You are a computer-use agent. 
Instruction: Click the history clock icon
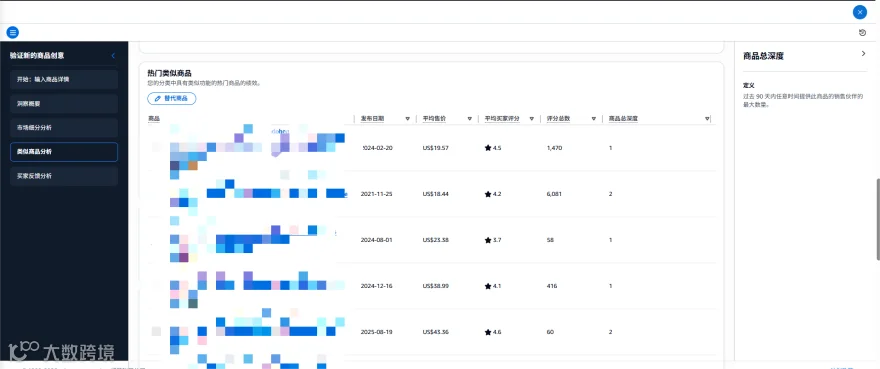(863, 33)
